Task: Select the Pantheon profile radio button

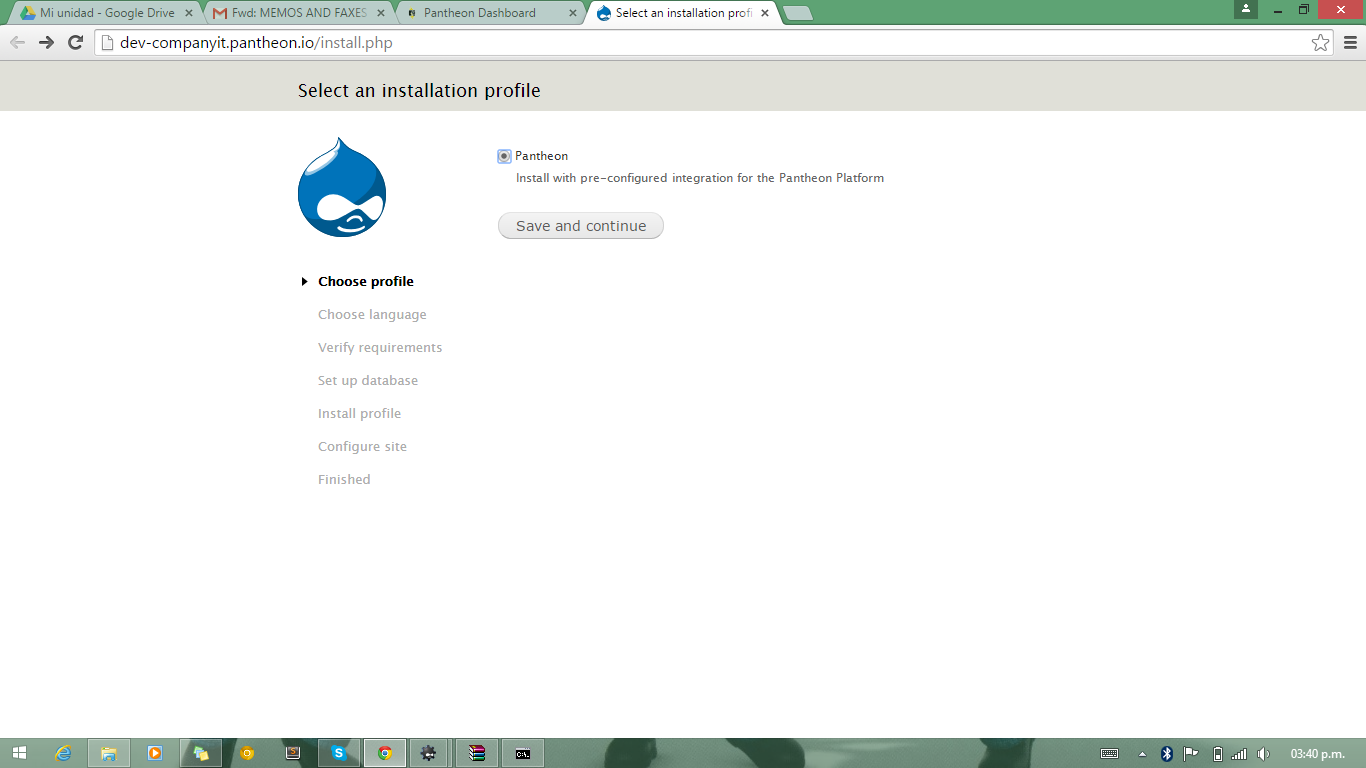Action: [504, 156]
